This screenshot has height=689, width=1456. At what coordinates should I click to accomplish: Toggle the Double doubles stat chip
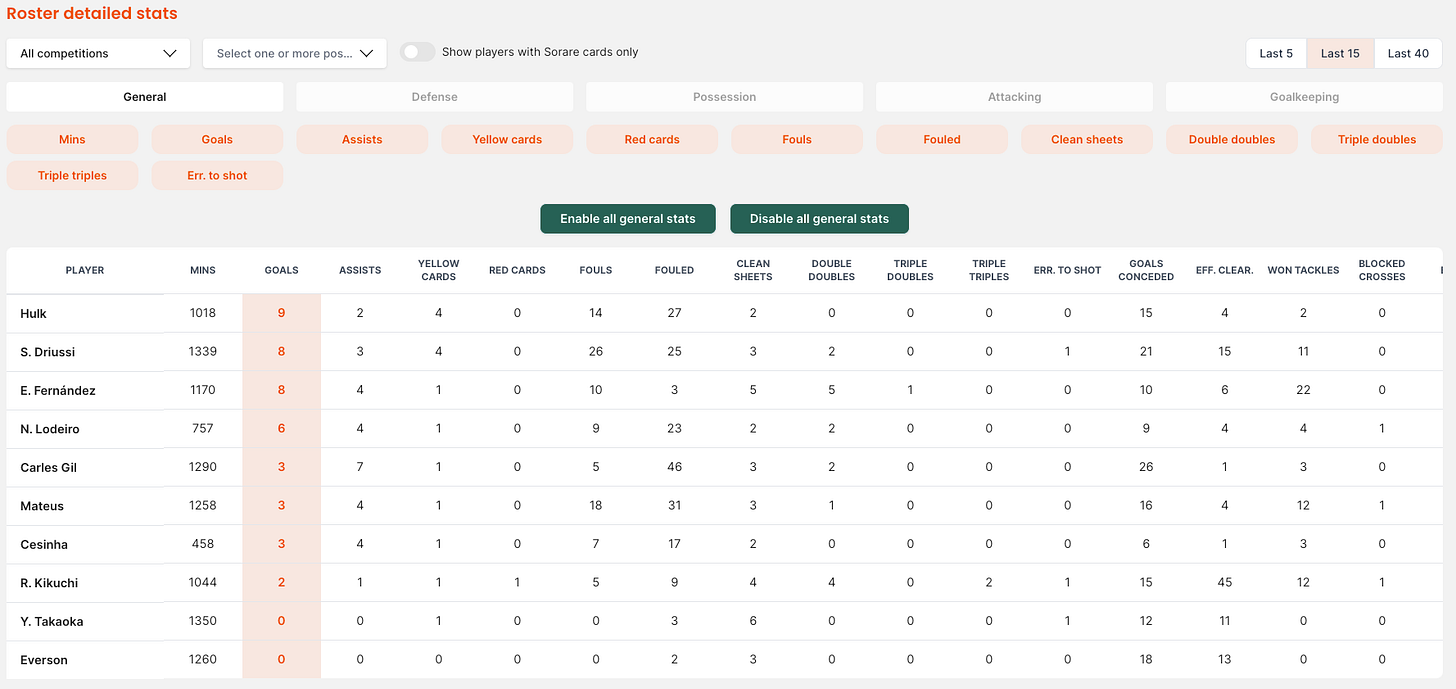pos(1232,139)
